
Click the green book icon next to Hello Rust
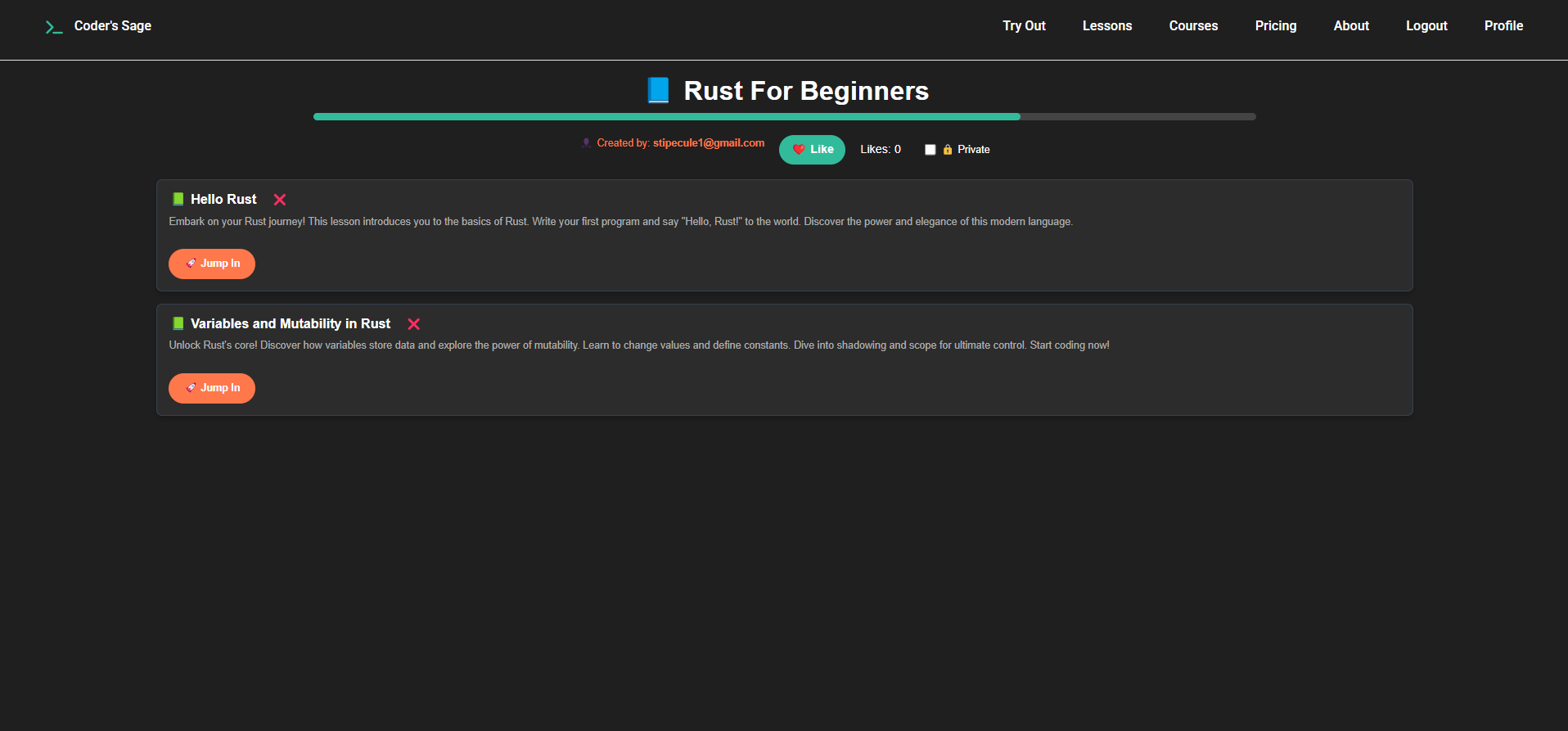(178, 199)
